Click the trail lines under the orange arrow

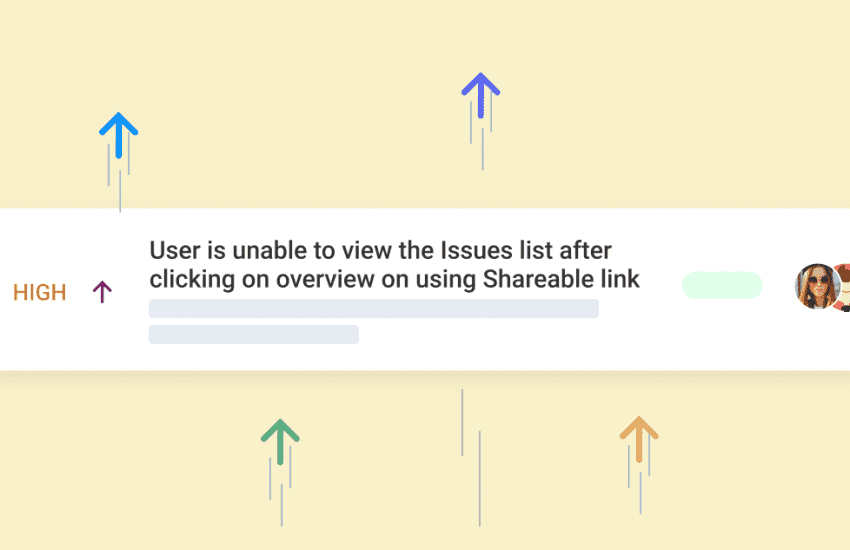pos(639,480)
